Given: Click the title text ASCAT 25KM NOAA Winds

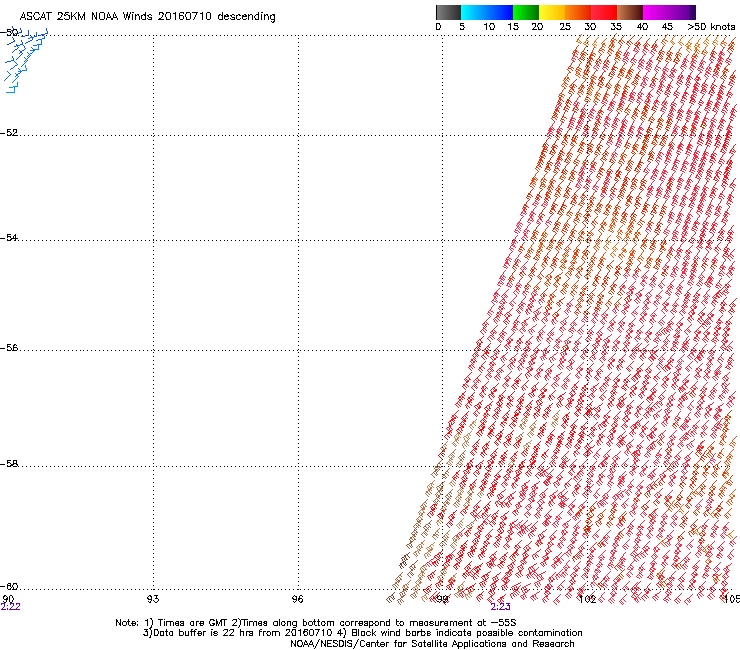Looking at the screenshot, I should 86,16.
